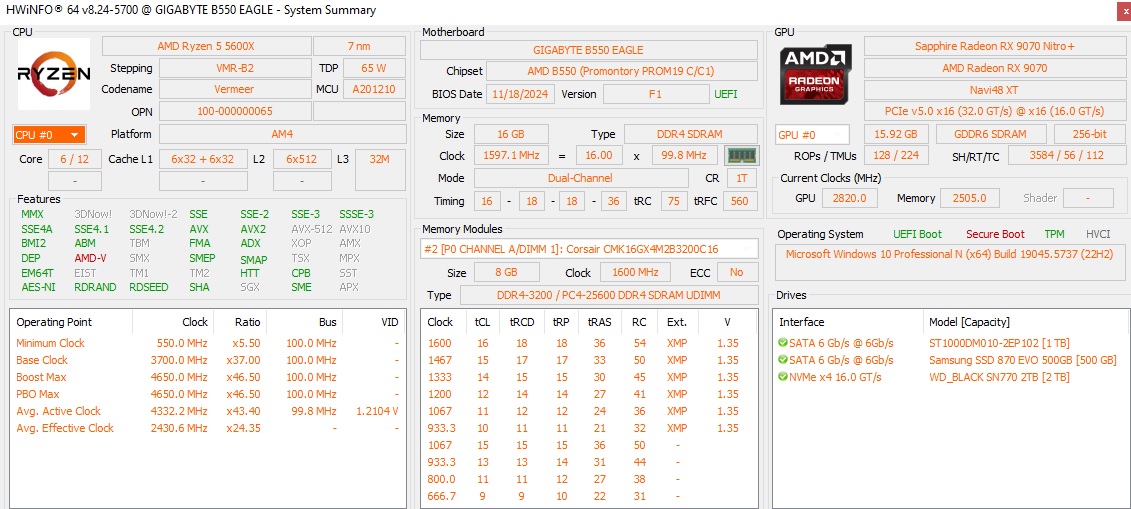Click the ECC No value field

pos(736,273)
